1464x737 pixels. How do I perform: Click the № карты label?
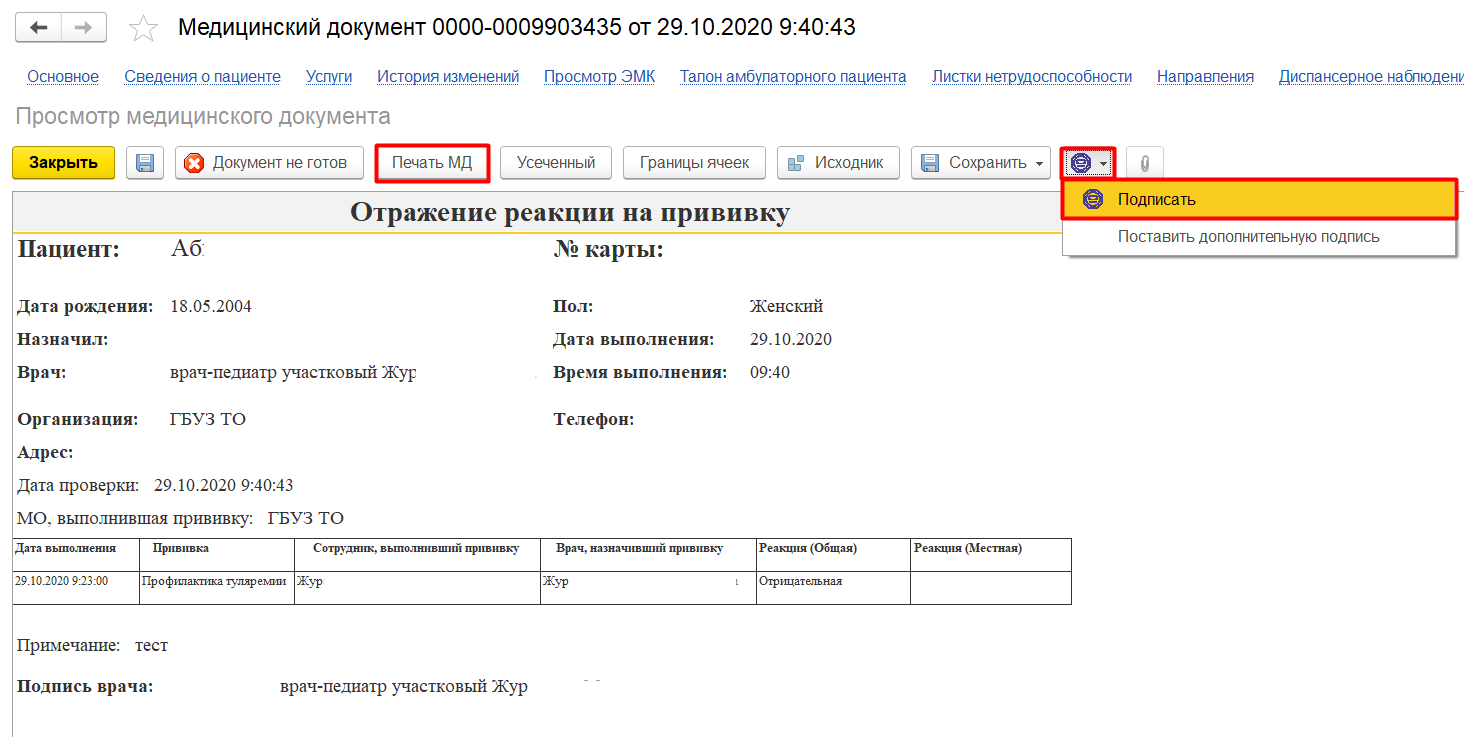[x=609, y=250]
